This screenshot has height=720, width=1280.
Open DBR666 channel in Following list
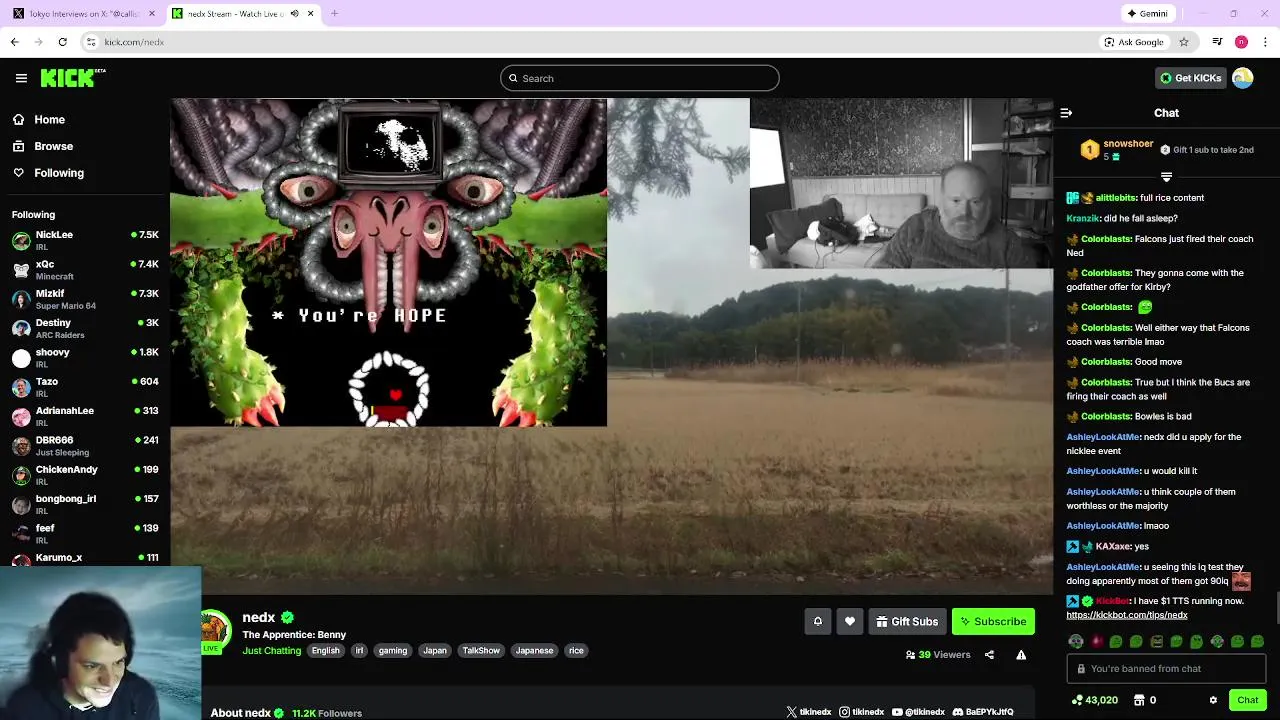[x=85, y=446]
